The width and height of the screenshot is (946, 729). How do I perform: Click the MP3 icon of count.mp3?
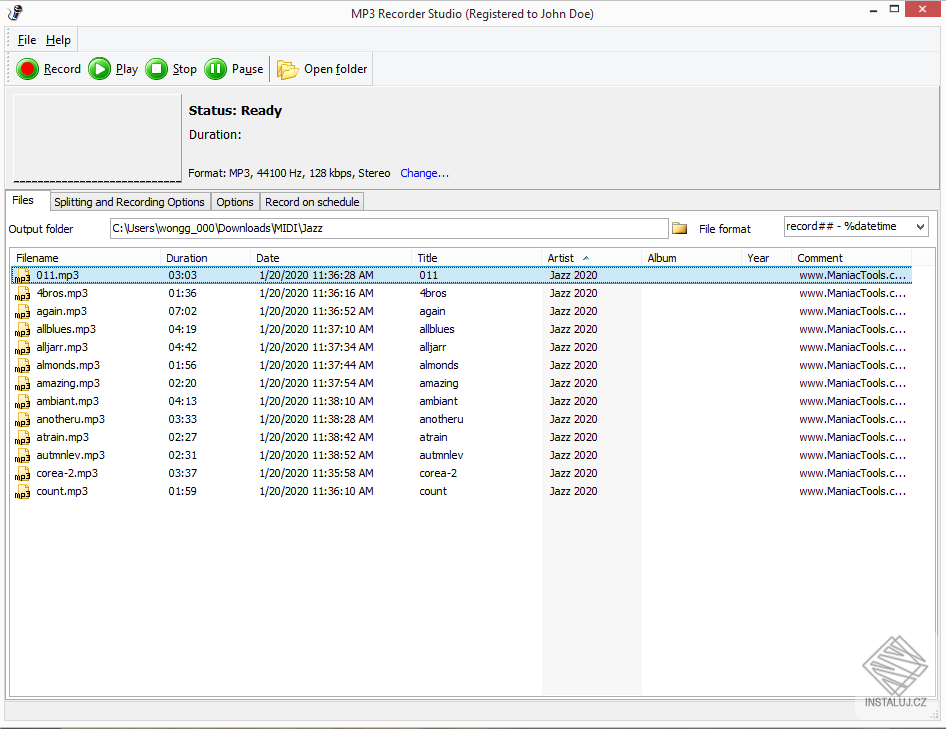click(x=22, y=492)
